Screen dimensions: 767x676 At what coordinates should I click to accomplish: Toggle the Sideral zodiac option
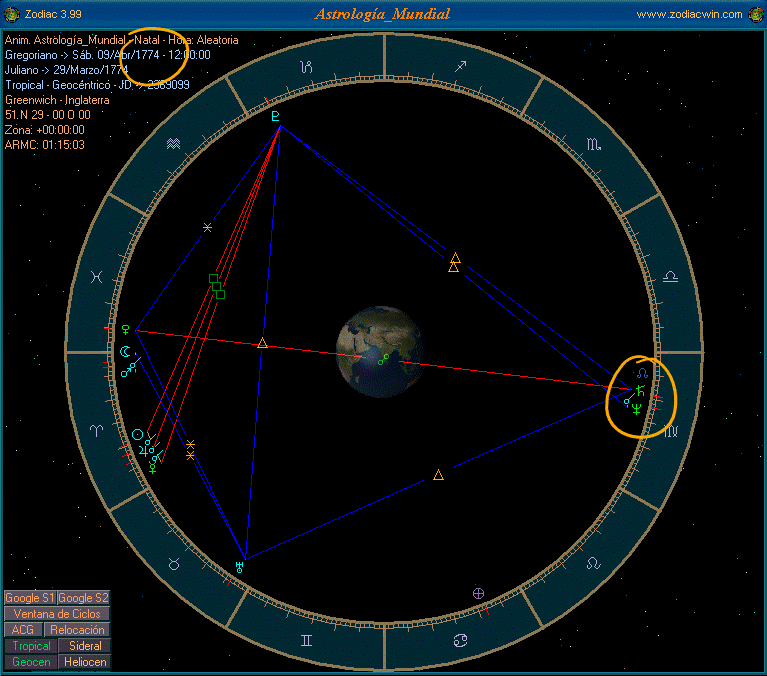pyautogui.click(x=85, y=646)
